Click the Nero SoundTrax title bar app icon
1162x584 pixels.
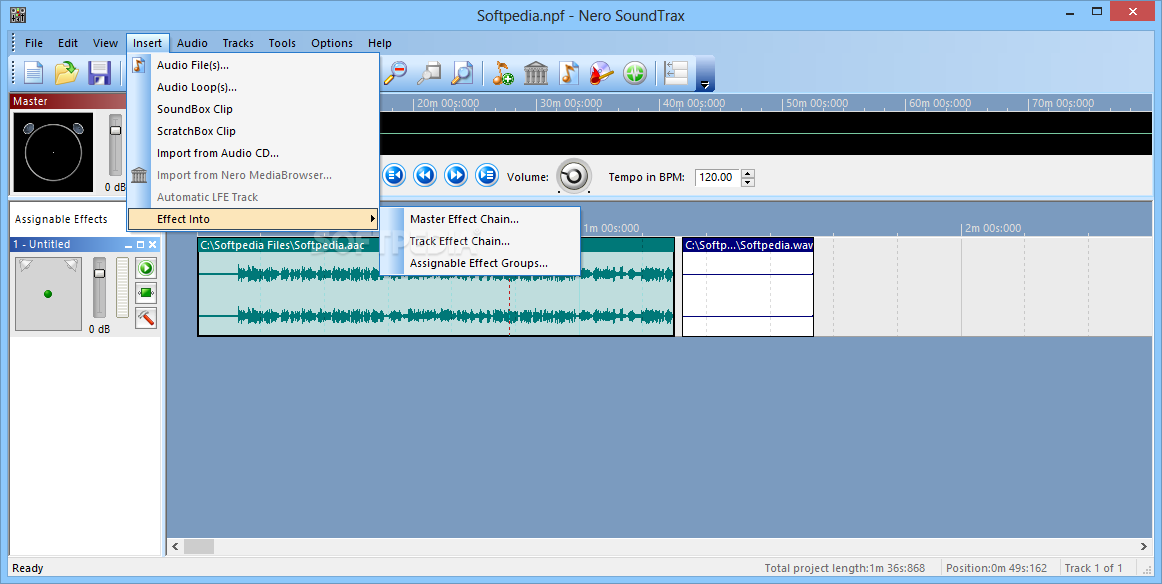18,15
